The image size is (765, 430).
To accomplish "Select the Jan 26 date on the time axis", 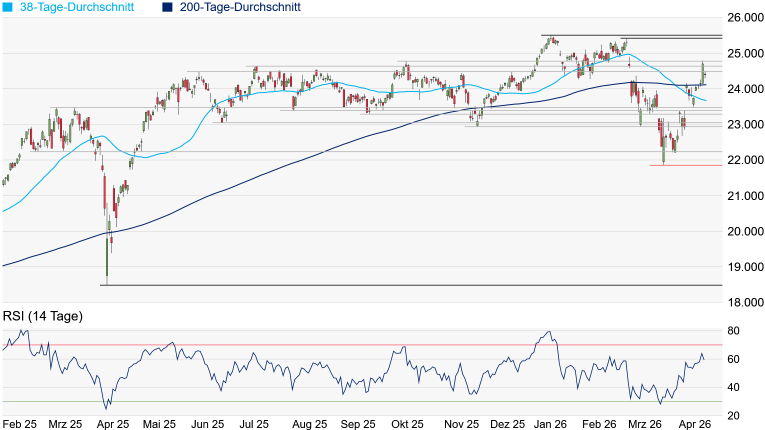I will coord(554,424).
